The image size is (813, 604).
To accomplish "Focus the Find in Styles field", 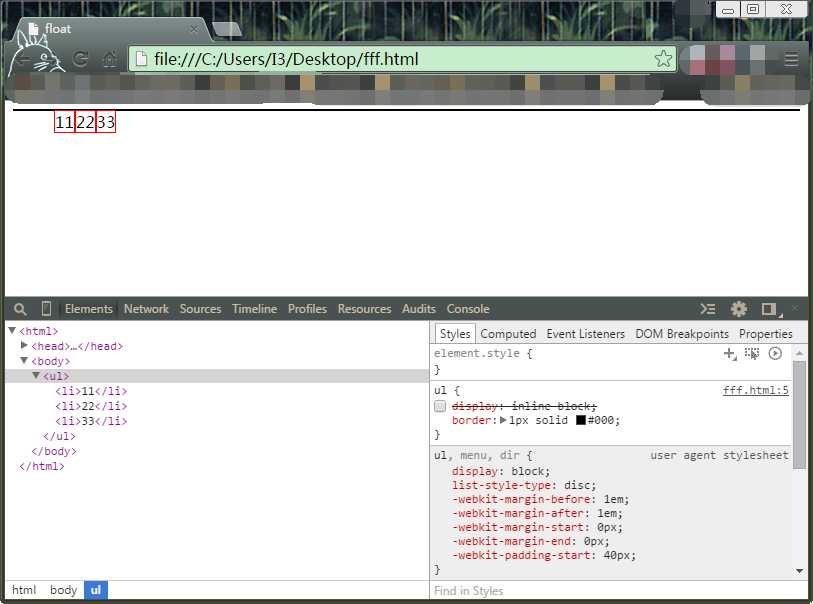I will tap(617, 591).
